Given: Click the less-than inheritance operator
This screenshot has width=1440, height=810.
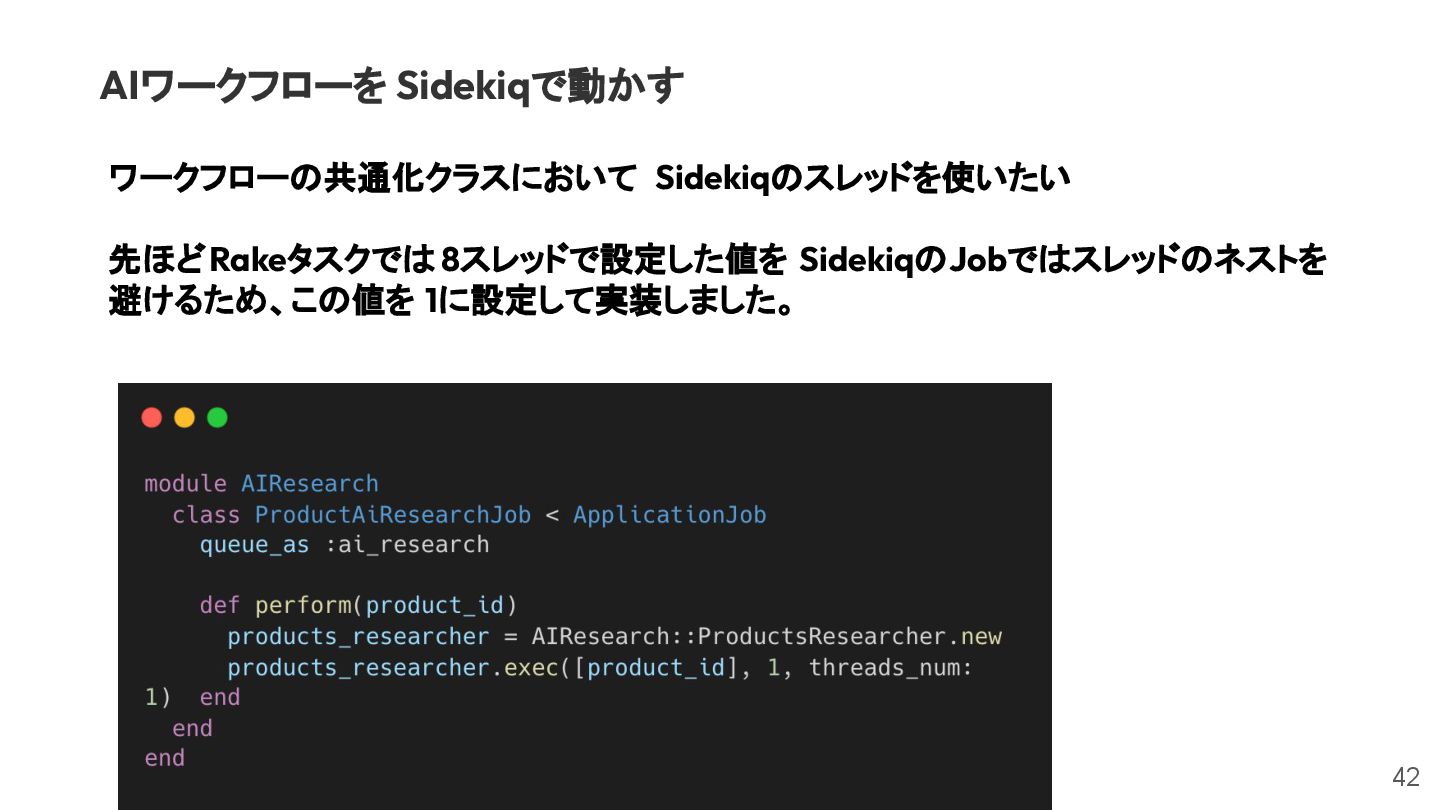Looking at the screenshot, I should (x=552, y=515).
